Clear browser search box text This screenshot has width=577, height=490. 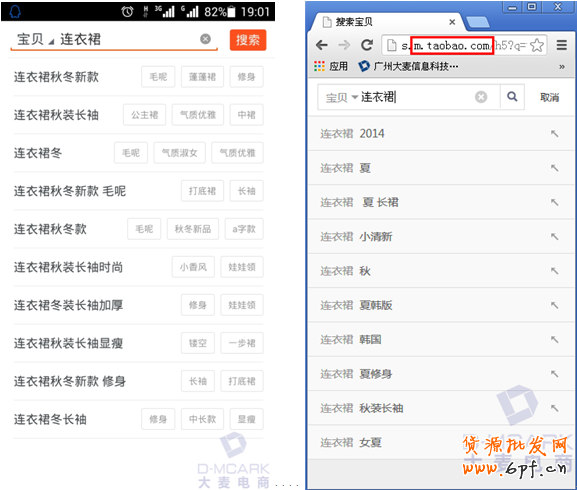point(481,97)
